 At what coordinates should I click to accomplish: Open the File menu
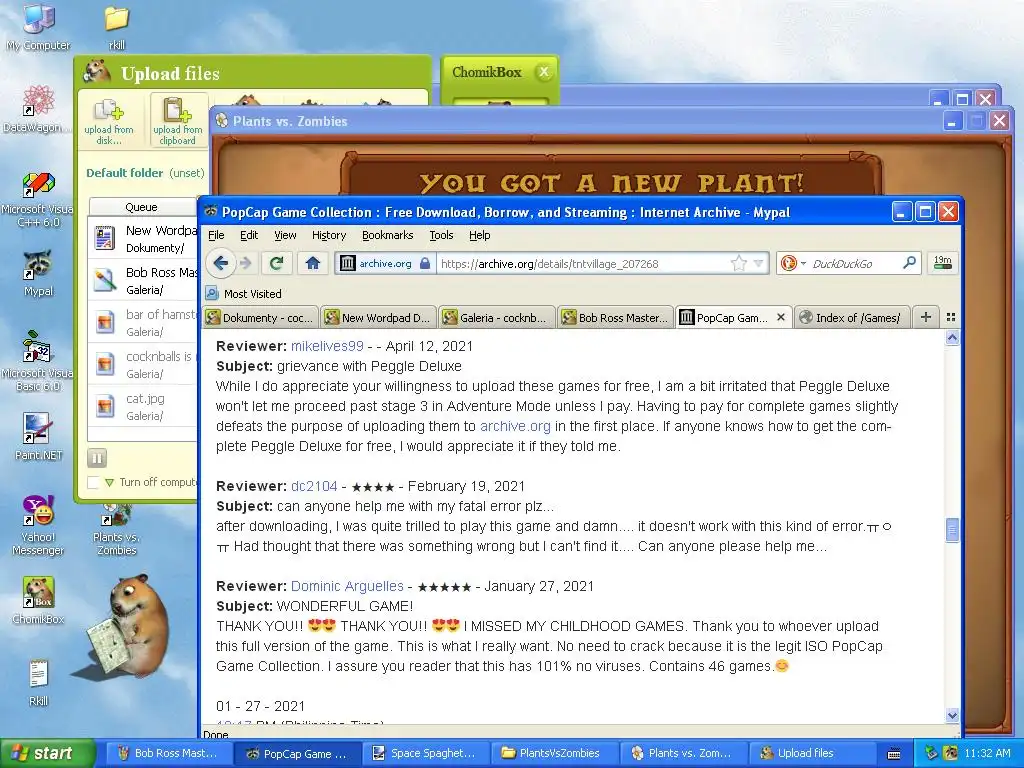coord(216,235)
